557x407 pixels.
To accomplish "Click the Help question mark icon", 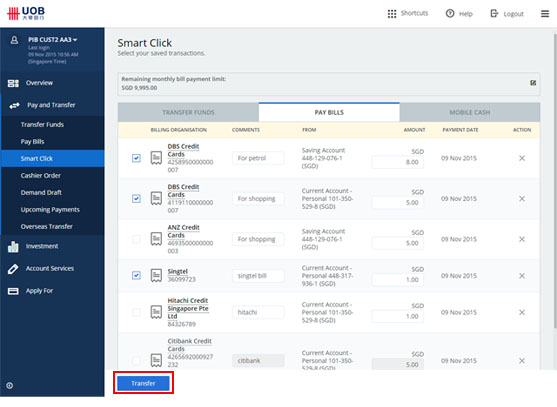I will tap(450, 13).
